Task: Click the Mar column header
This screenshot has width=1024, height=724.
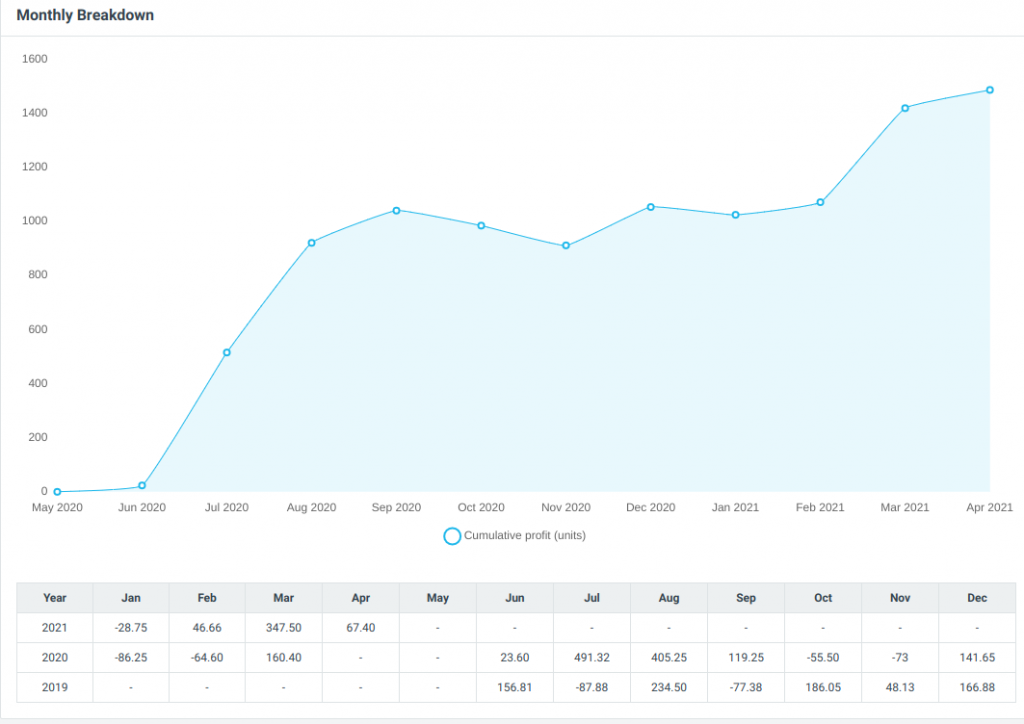Action: click(283, 598)
